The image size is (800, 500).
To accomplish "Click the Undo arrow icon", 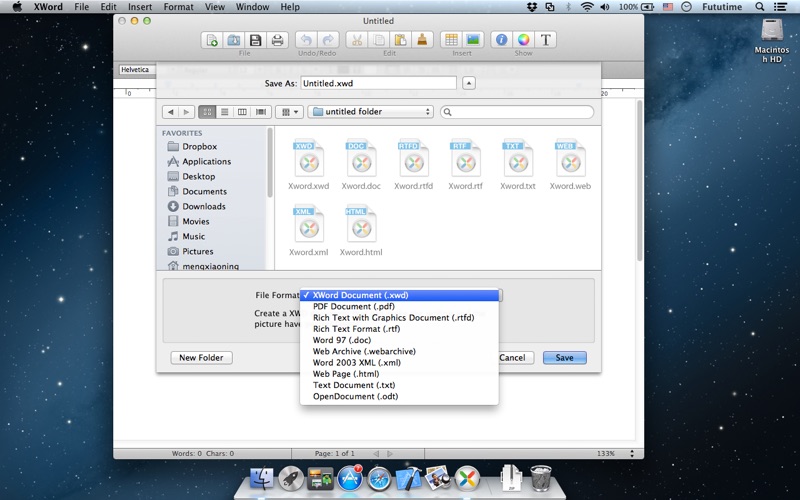I will click(306, 40).
